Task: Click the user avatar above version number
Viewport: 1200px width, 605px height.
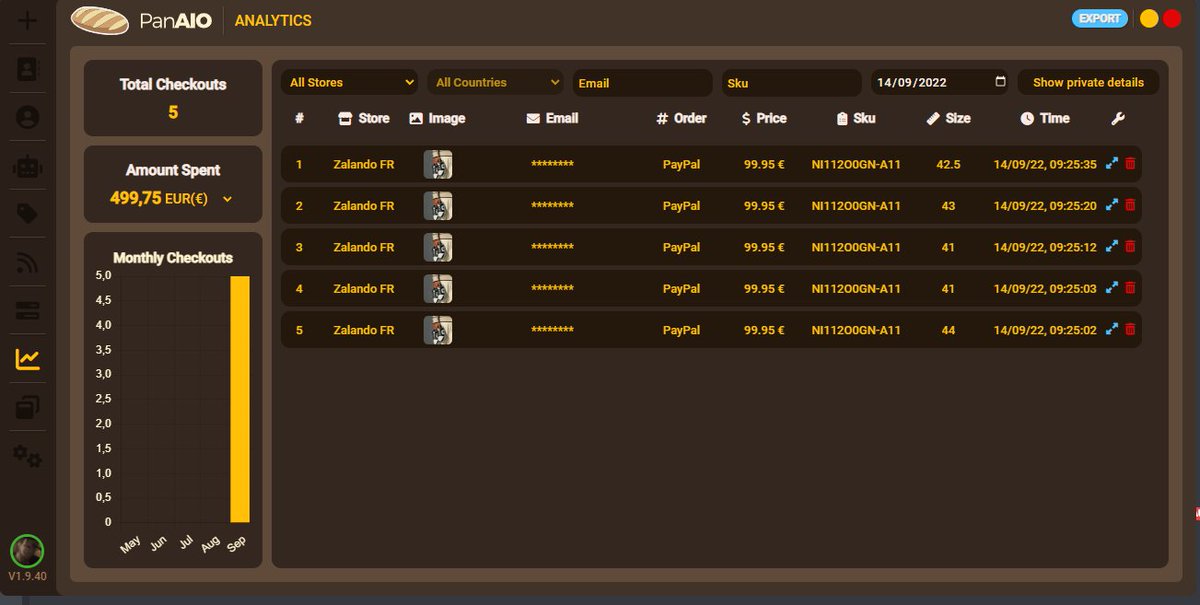Action: tap(27, 551)
